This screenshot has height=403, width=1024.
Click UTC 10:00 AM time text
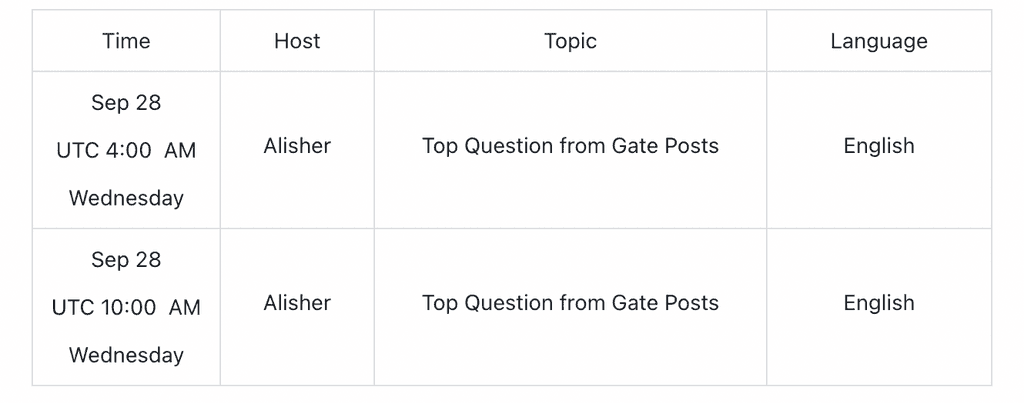[x=126, y=307]
